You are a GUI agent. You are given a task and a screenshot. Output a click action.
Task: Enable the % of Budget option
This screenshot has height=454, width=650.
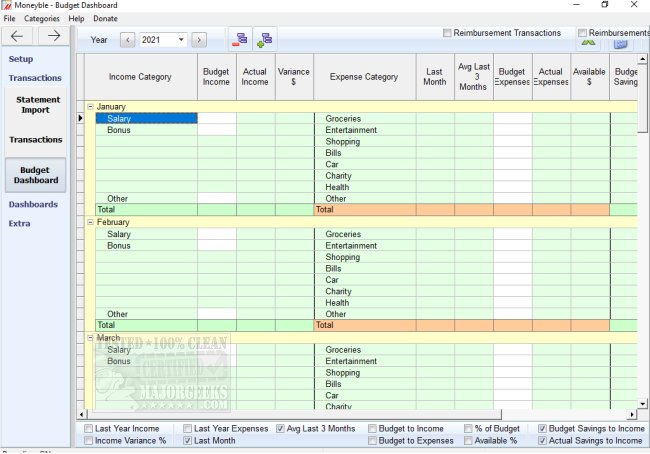[x=468, y=428]
